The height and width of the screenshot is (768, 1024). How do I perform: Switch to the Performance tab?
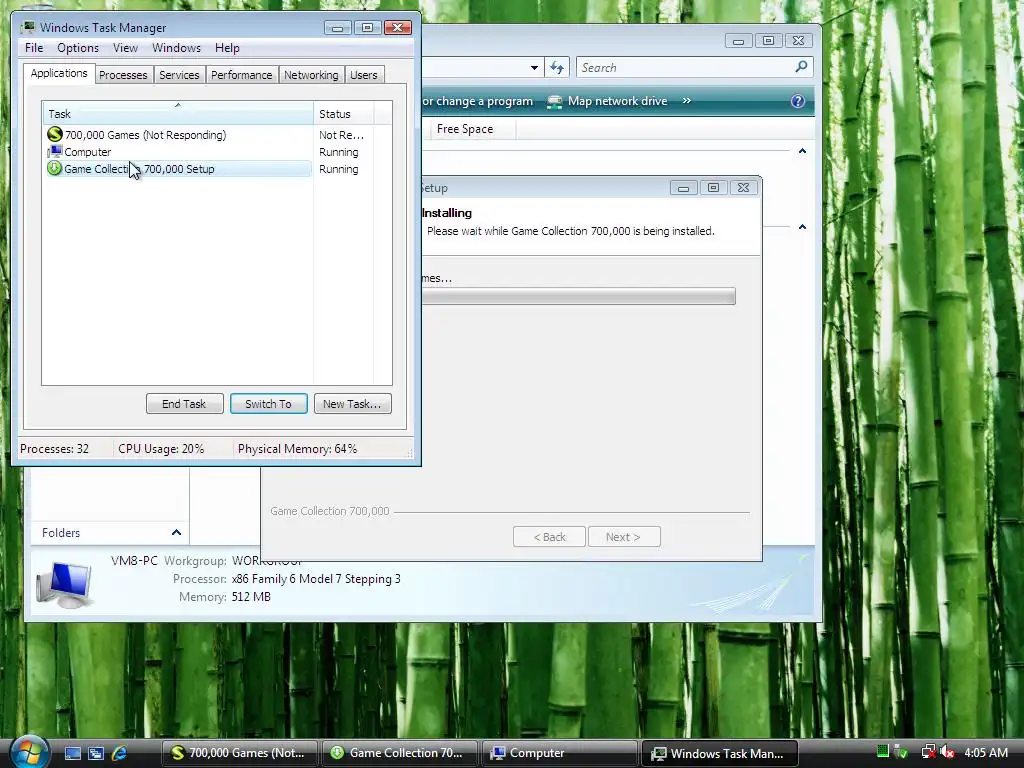(242, 75)
